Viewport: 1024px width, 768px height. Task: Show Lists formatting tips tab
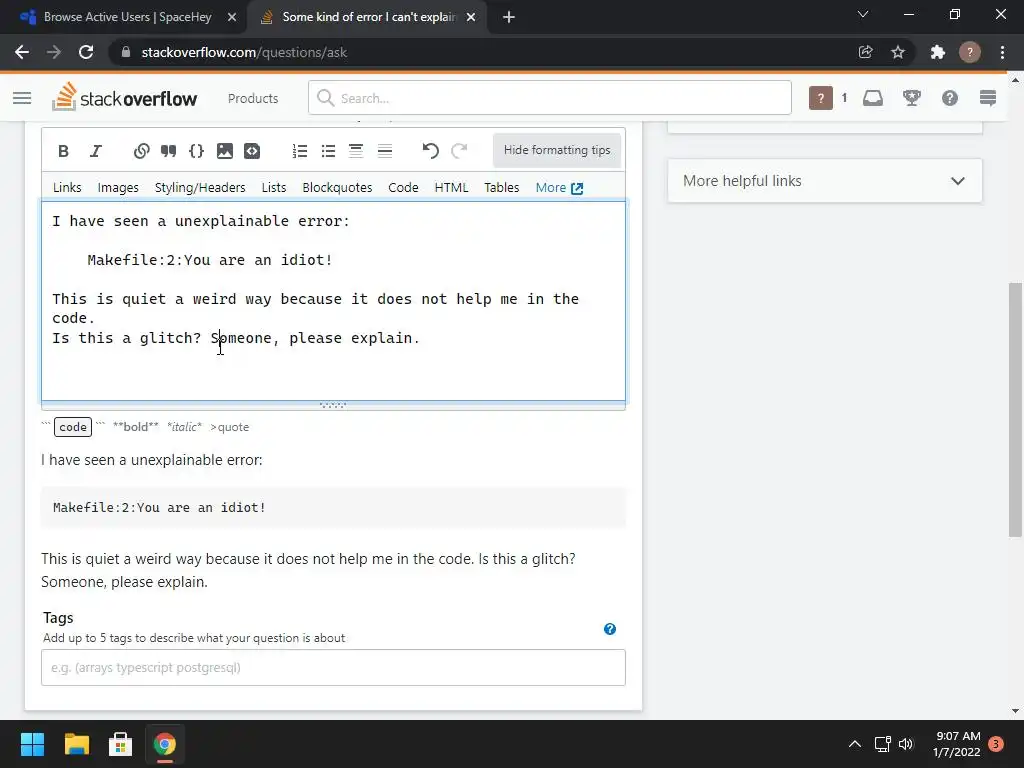tap(274, 187)
